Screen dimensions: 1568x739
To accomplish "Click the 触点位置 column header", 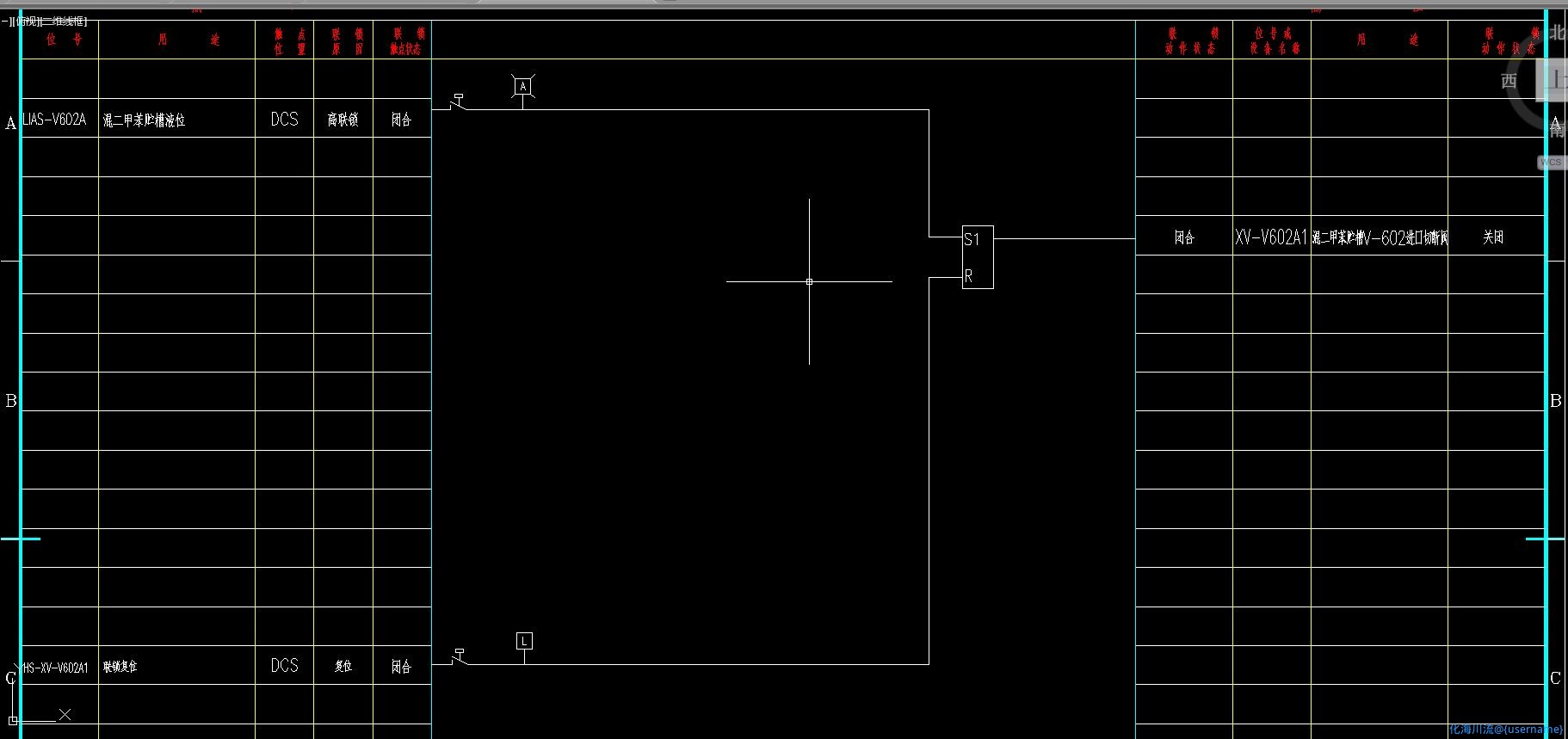I will click(290, 41).
